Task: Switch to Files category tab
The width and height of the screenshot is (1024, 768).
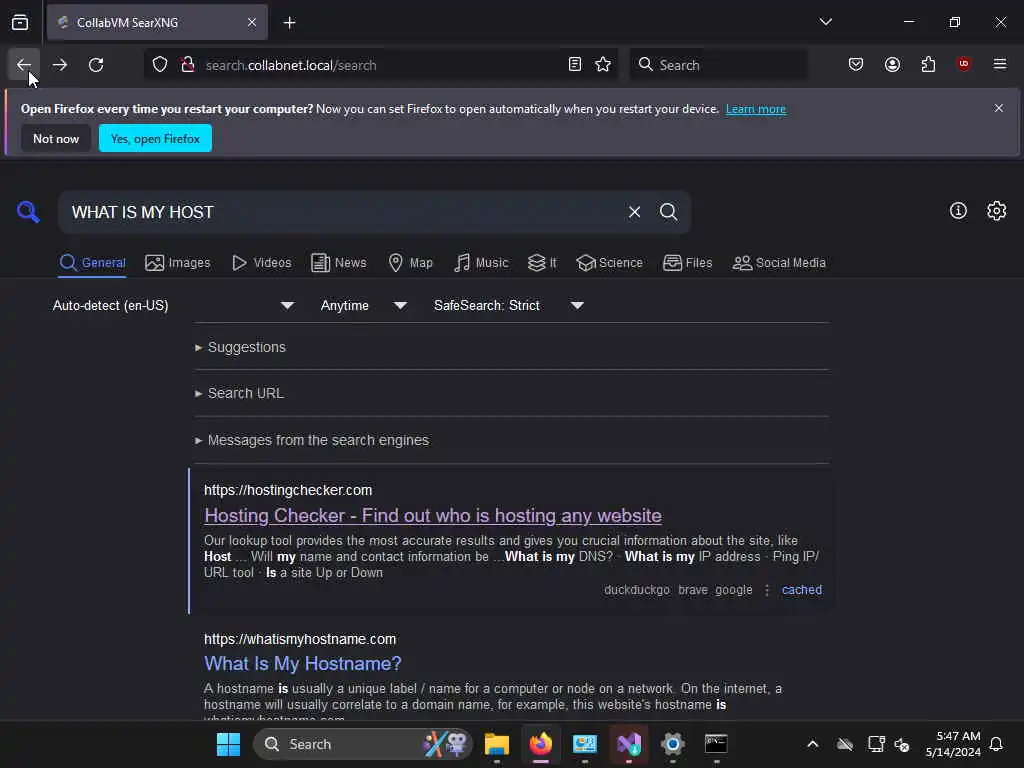Action: point(688,263)
